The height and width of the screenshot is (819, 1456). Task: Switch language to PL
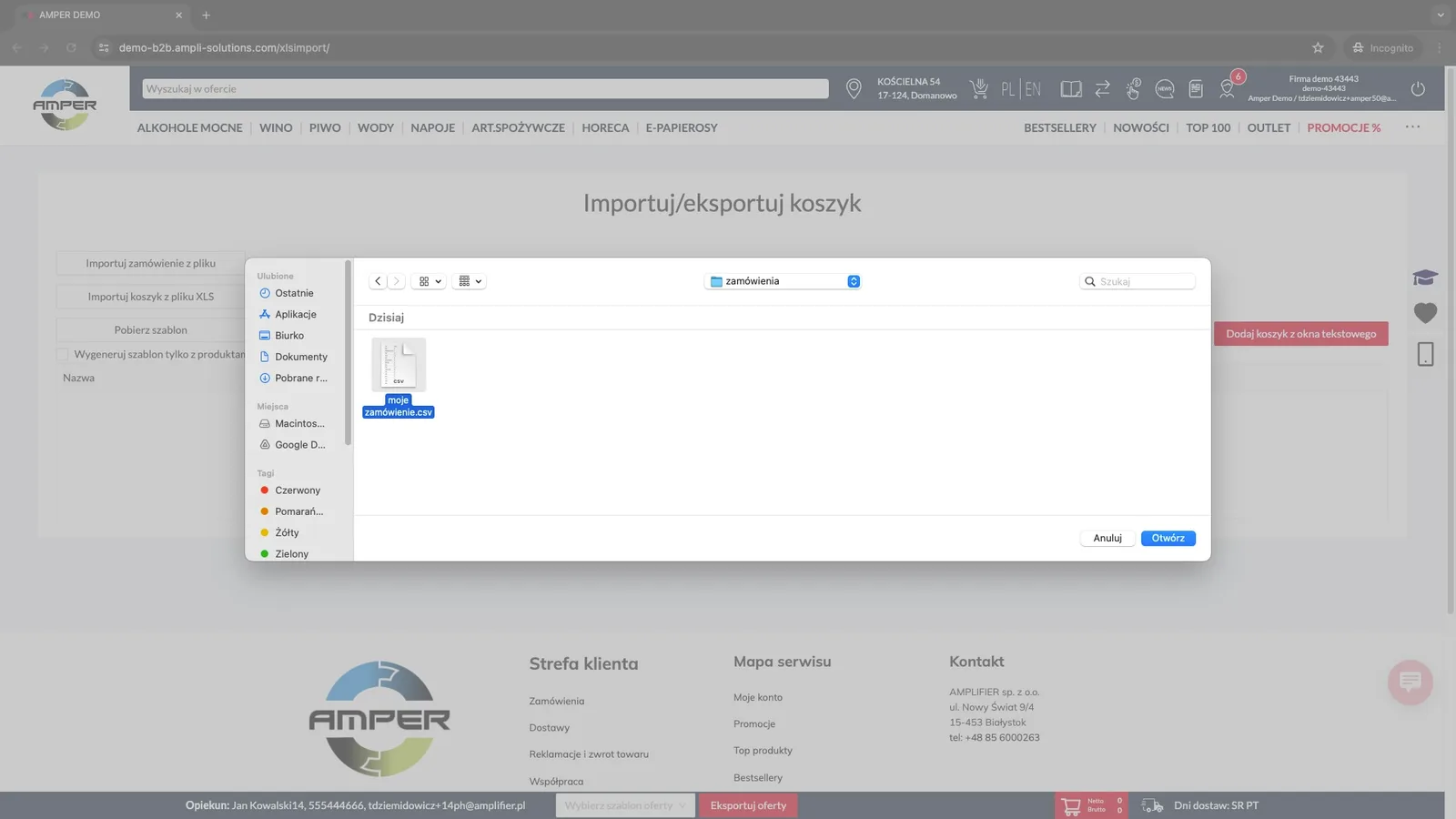1007,89
